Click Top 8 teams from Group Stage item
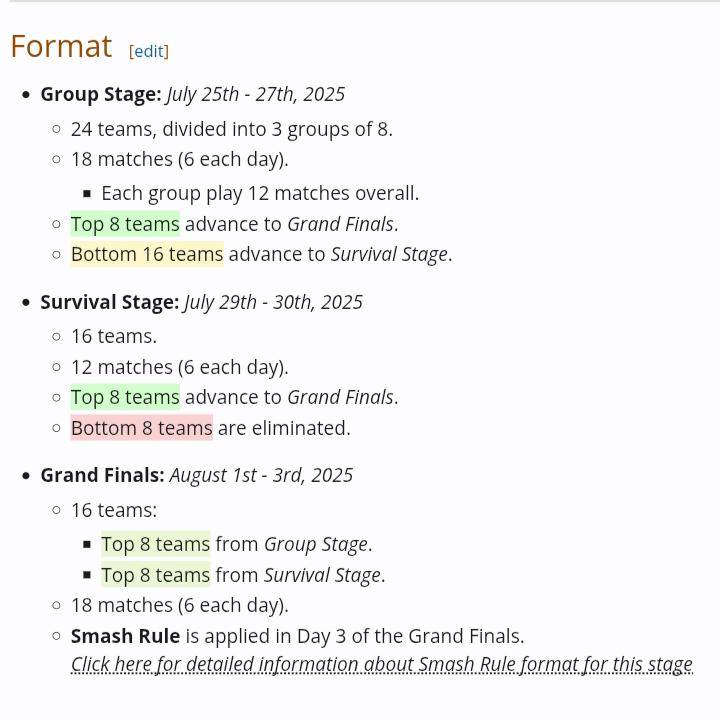Screen dimensions: 720x720 point(236,544)
